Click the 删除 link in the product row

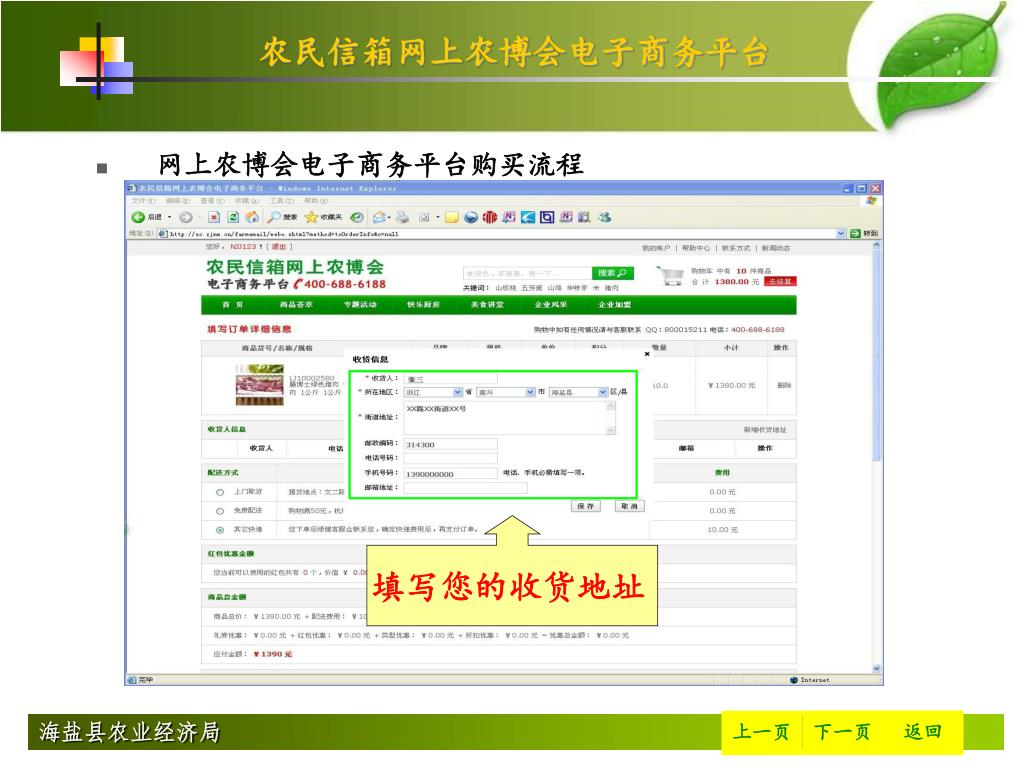tap(784, 385)
